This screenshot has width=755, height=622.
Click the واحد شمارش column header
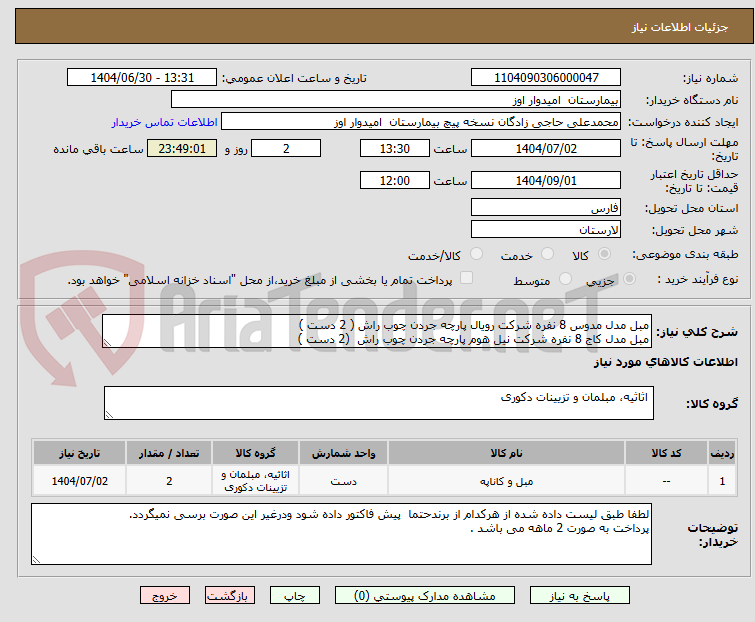[343, 453]
